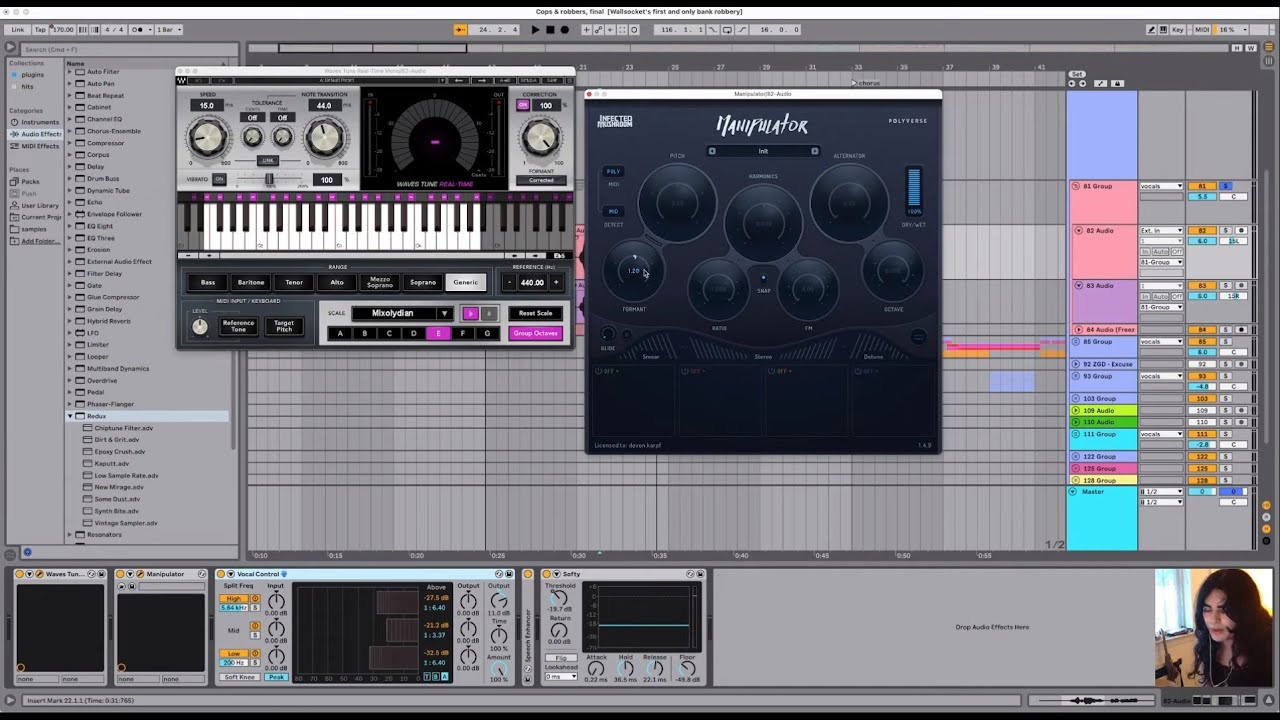Screen dimensions: 1280x720
Task: Expand the Glue Compressor device folder
Action: point(70,297)
